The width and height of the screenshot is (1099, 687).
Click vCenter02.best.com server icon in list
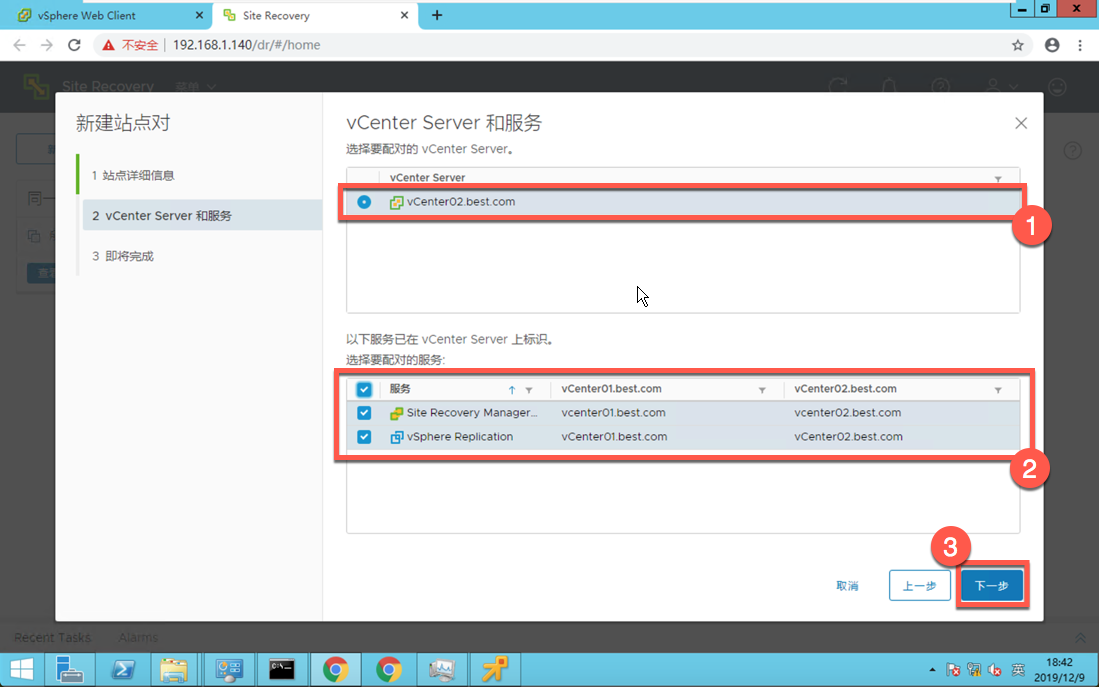(x=396, y=202)
